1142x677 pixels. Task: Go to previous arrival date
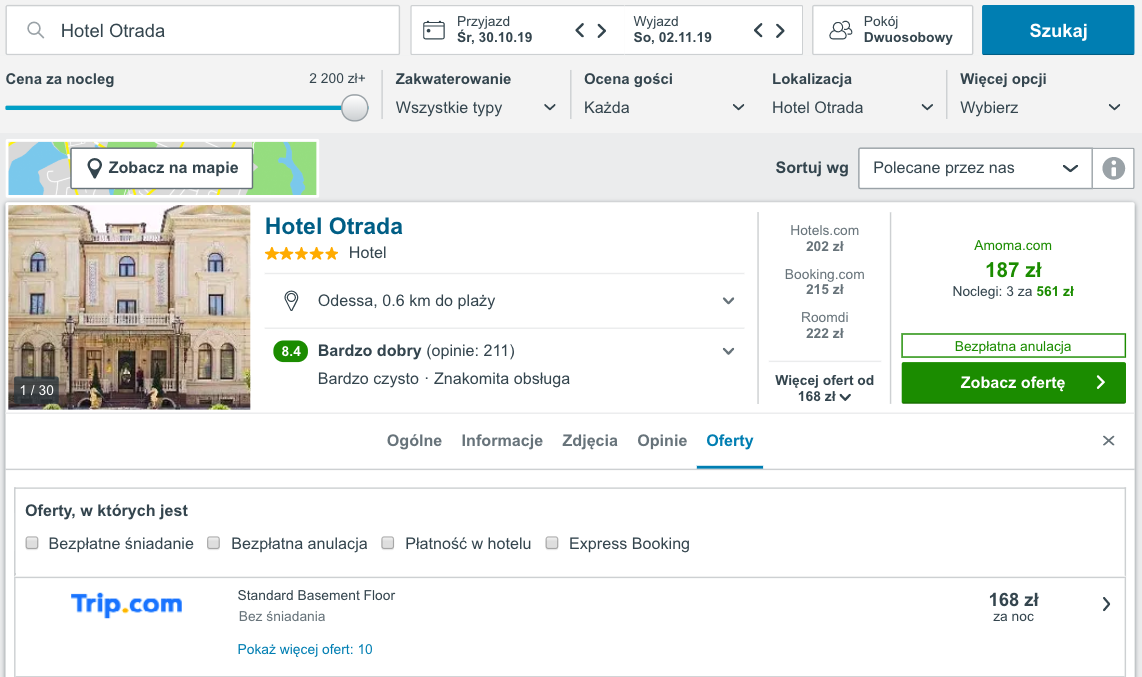580,30
